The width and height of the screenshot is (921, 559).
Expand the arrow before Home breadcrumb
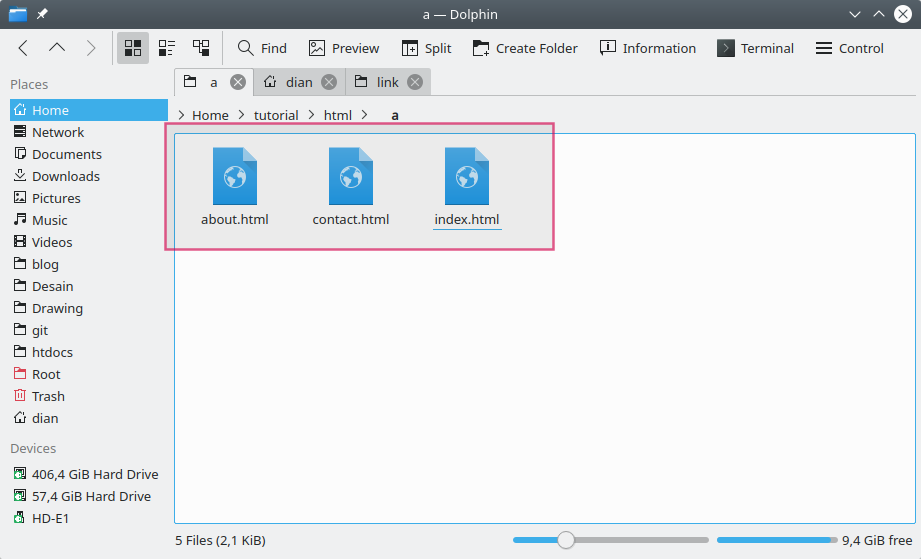coord(181,115)
